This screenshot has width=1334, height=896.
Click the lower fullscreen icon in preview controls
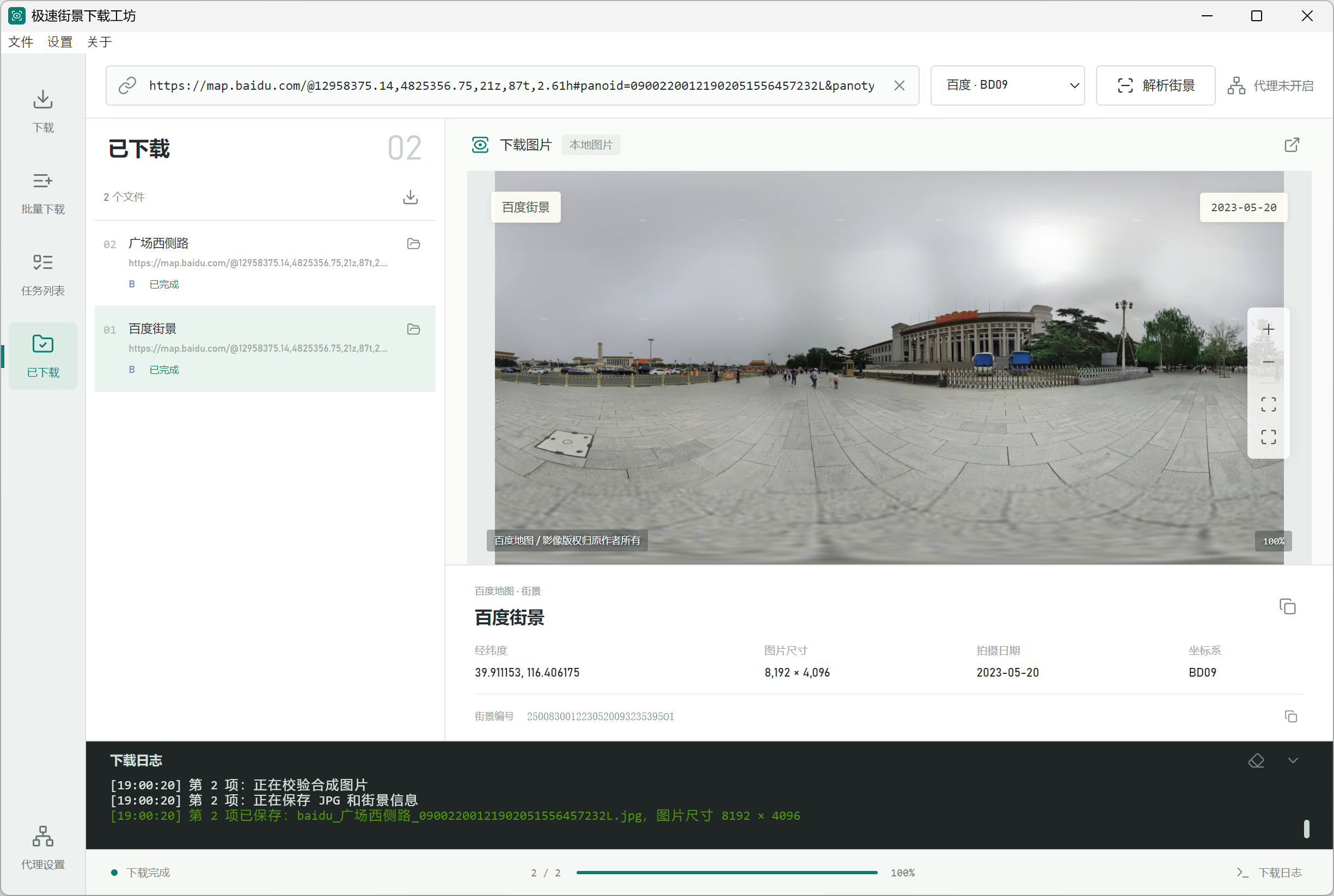coord(1268,437)
